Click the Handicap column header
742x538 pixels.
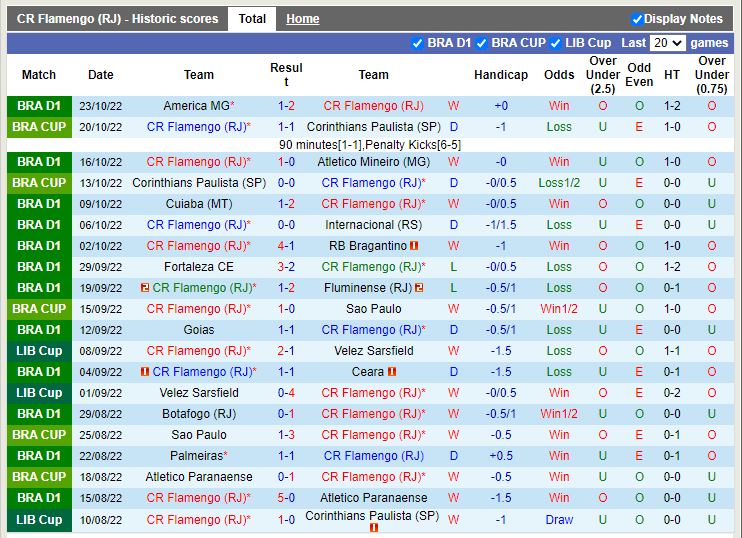[501, 75]
